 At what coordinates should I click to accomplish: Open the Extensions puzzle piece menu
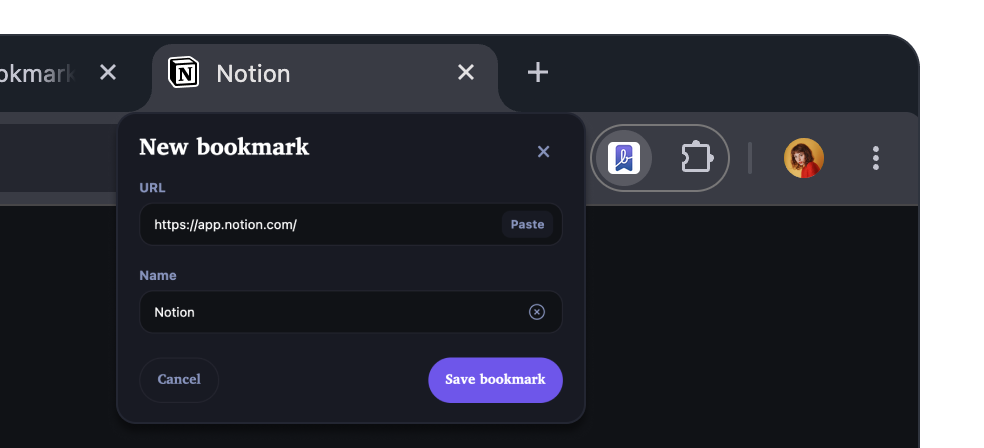[x=697, y=158]
